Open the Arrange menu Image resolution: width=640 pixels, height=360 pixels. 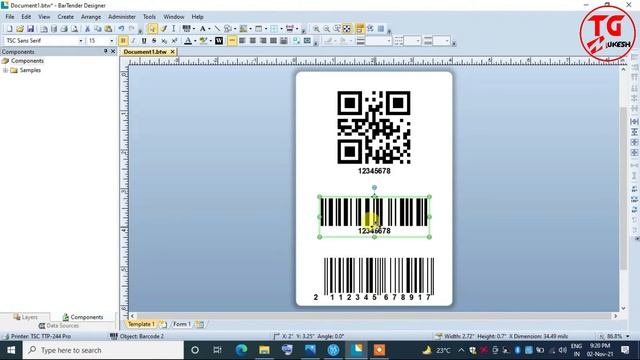pos(91,17)
